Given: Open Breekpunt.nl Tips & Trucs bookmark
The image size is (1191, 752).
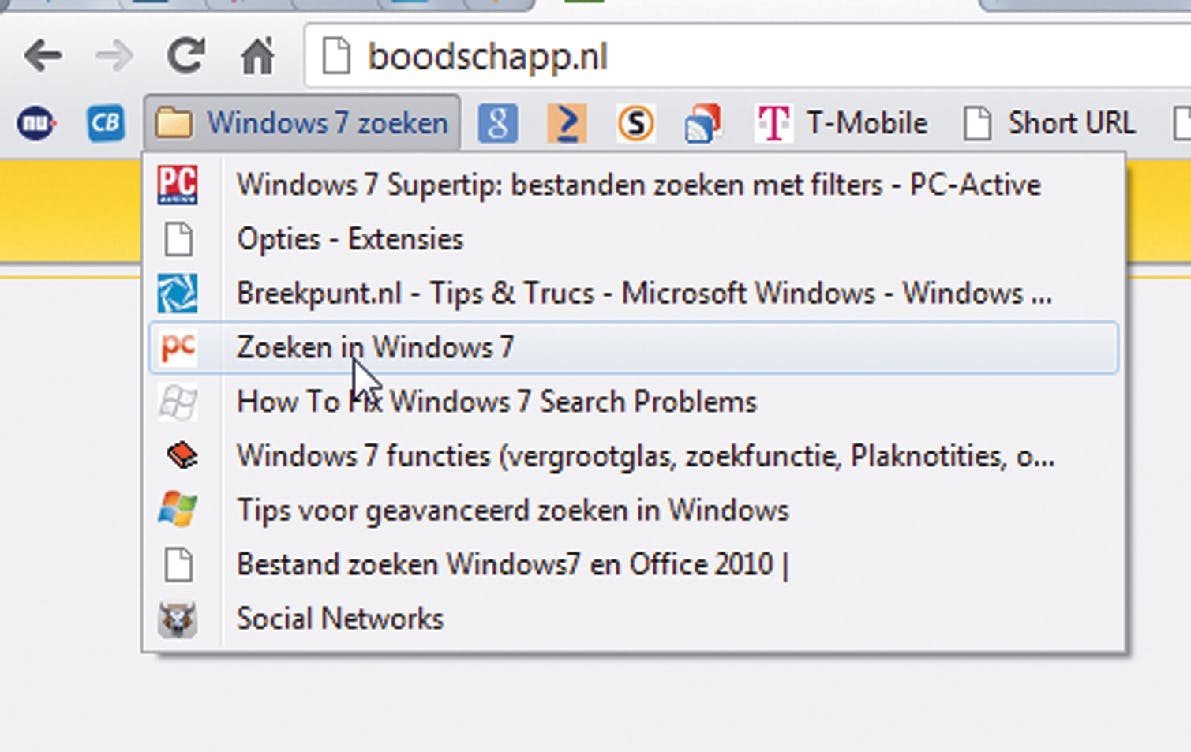Looking at the screenshot, I should click(x=643, y=294).
